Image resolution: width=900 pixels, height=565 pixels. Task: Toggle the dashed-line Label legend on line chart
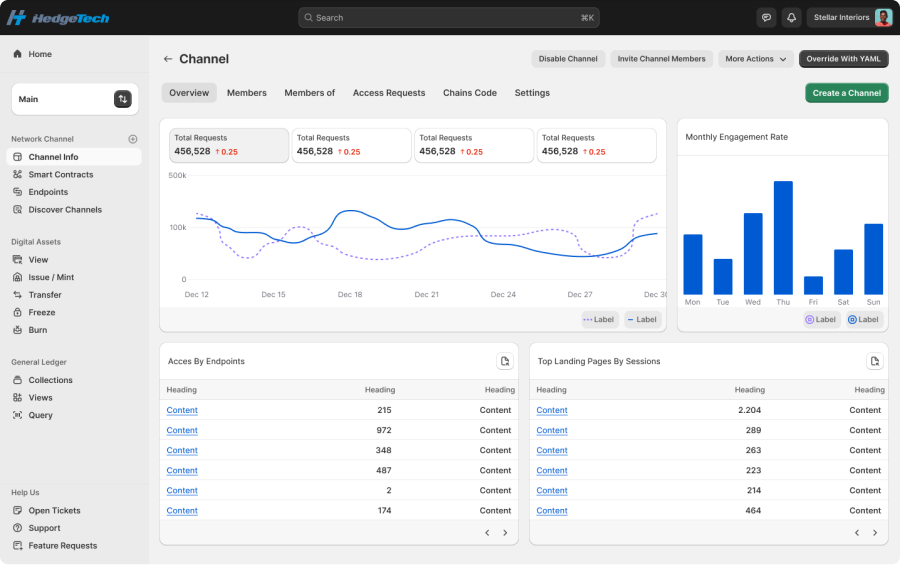point(601,320)
